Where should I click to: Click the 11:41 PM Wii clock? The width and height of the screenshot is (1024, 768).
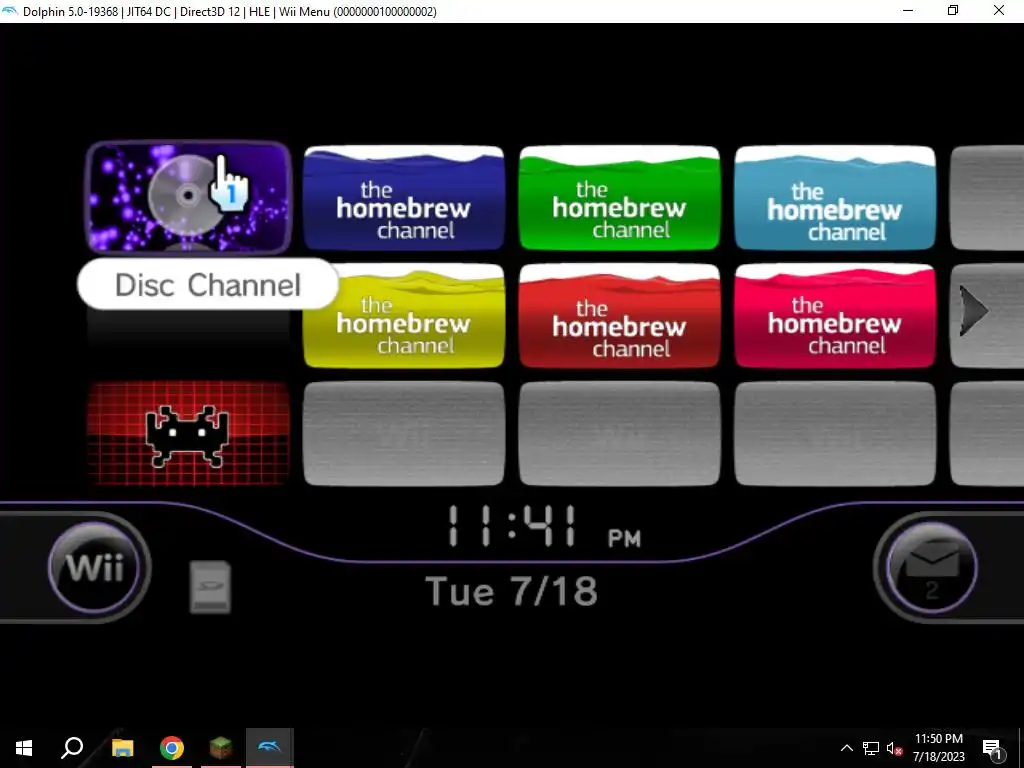[544, 526]
